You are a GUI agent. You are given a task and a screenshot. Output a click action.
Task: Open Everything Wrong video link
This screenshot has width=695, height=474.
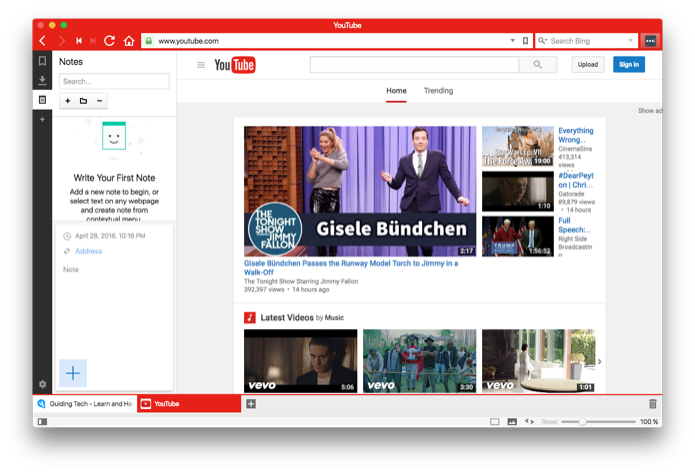(576, 135)
